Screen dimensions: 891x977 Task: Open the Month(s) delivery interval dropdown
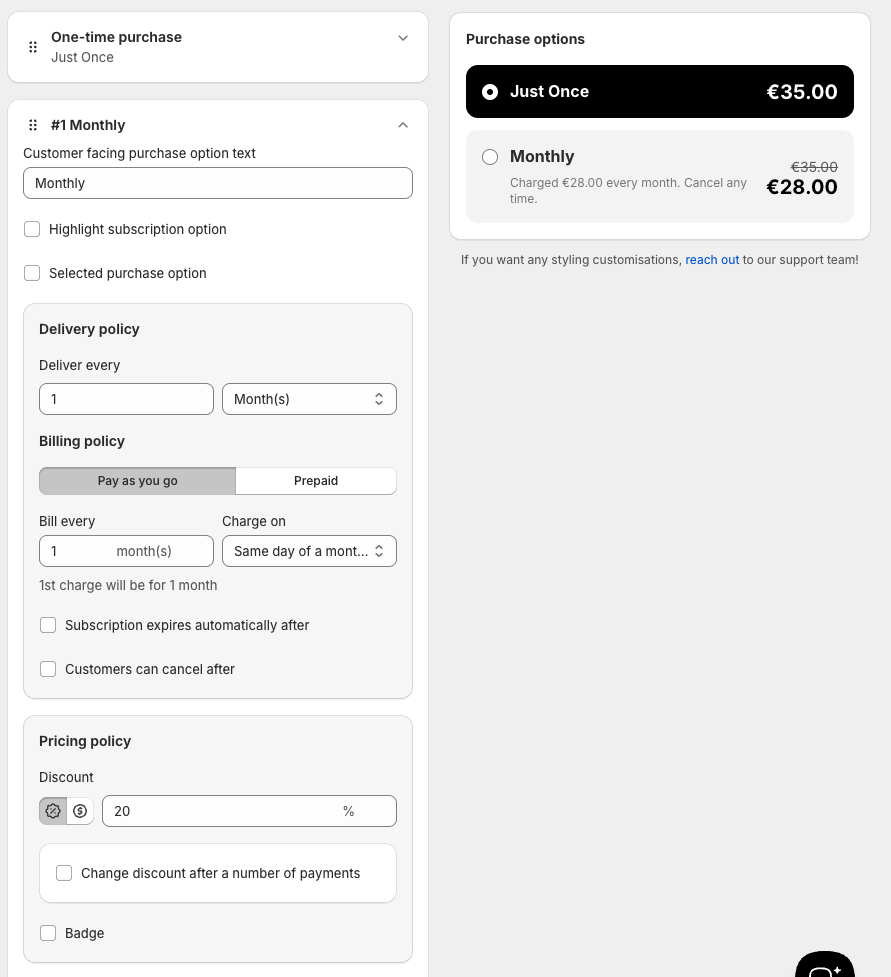(309, 399)
